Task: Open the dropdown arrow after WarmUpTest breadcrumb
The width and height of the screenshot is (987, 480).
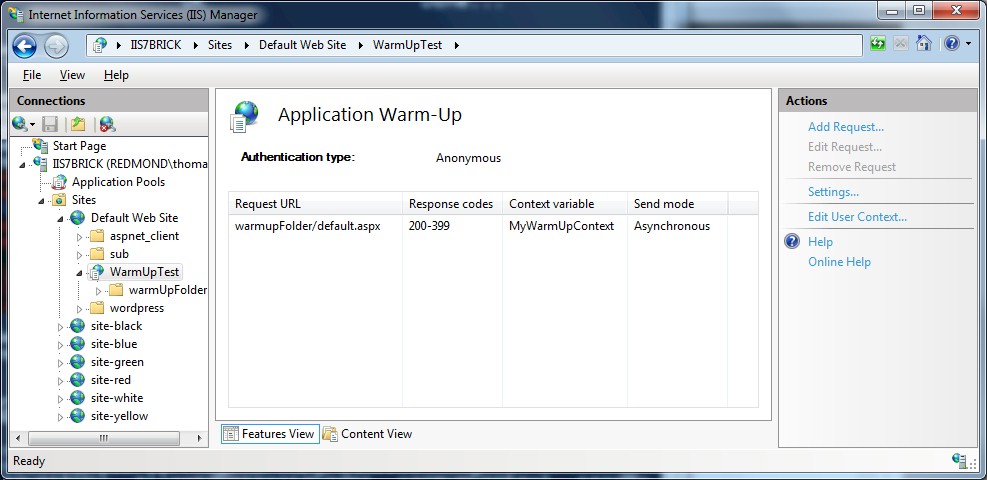Action: pyautogui.click(x=456, y=45)
